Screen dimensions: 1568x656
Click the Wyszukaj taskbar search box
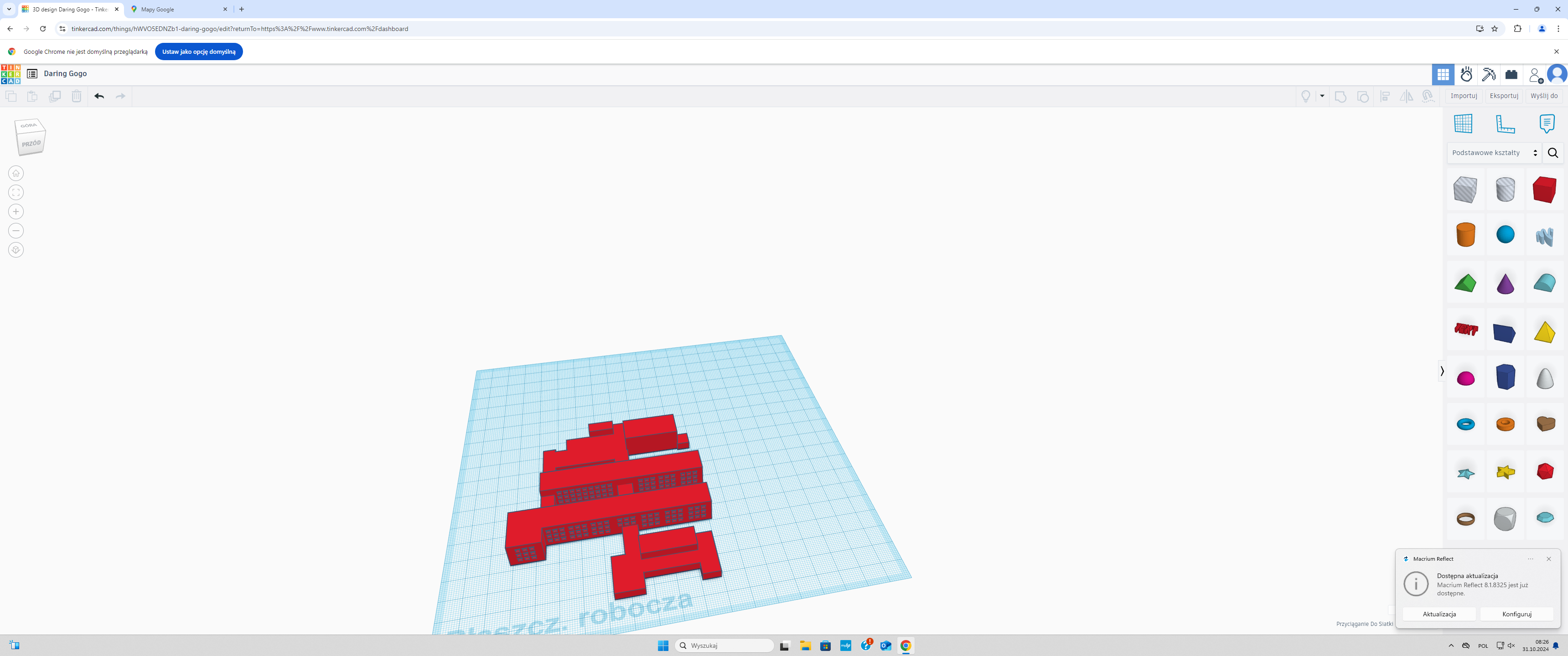(x=724, y=646)
